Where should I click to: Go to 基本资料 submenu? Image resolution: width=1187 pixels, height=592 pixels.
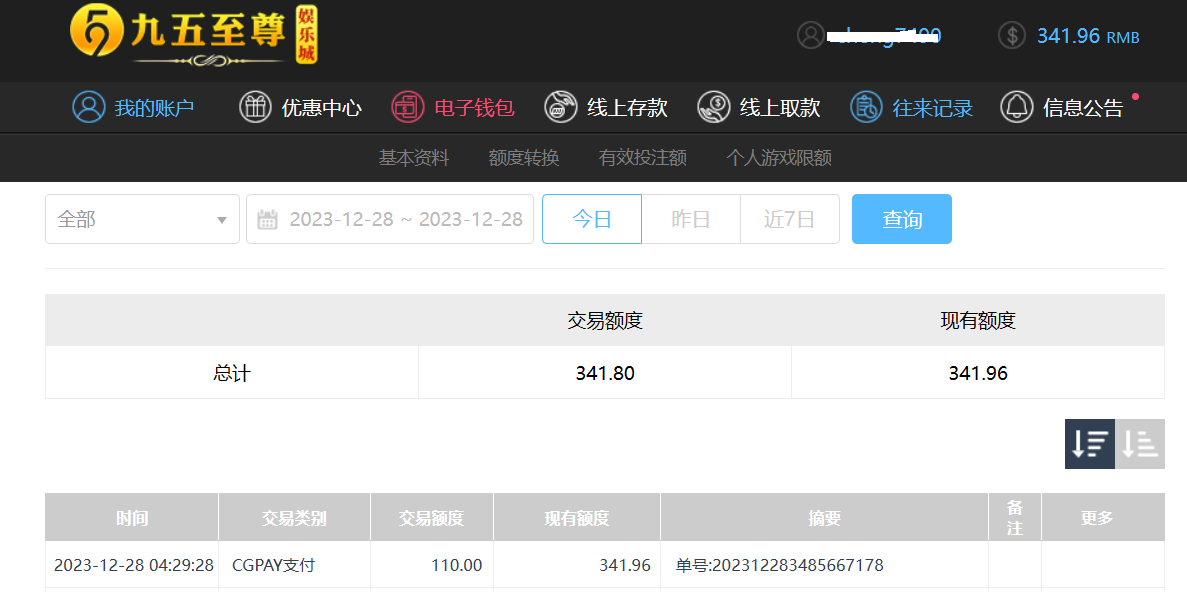414,157
